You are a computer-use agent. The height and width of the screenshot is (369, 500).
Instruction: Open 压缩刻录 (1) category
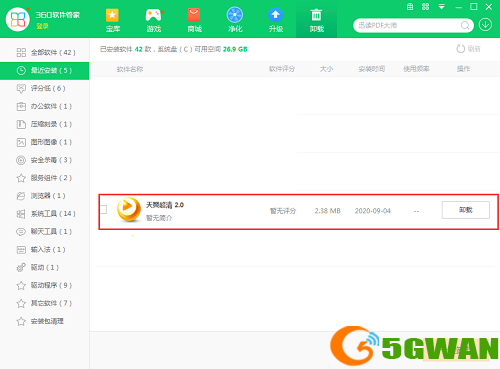(45, 124)
